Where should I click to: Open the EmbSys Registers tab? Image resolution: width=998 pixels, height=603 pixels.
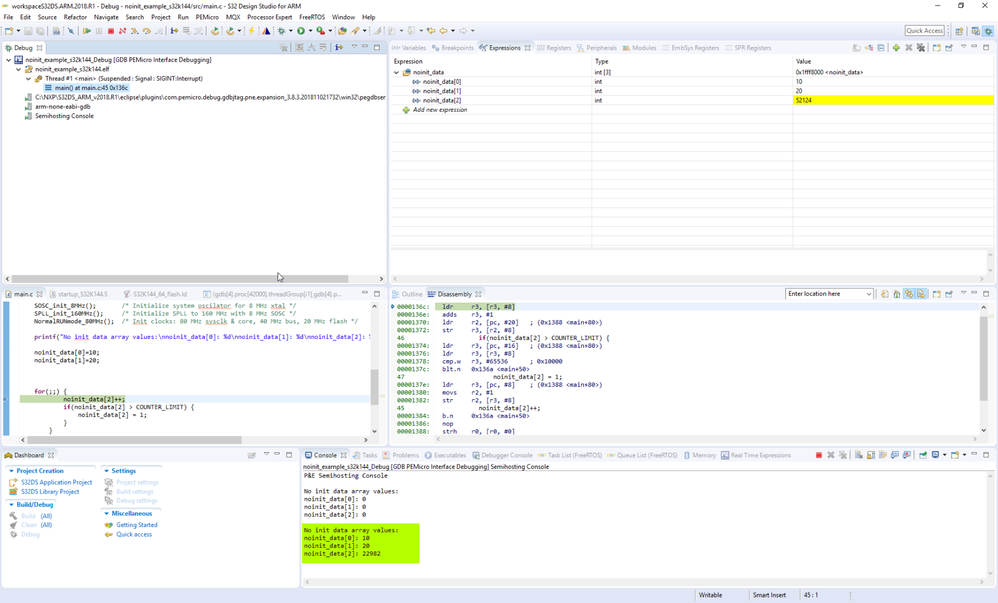tap(691, 48)
